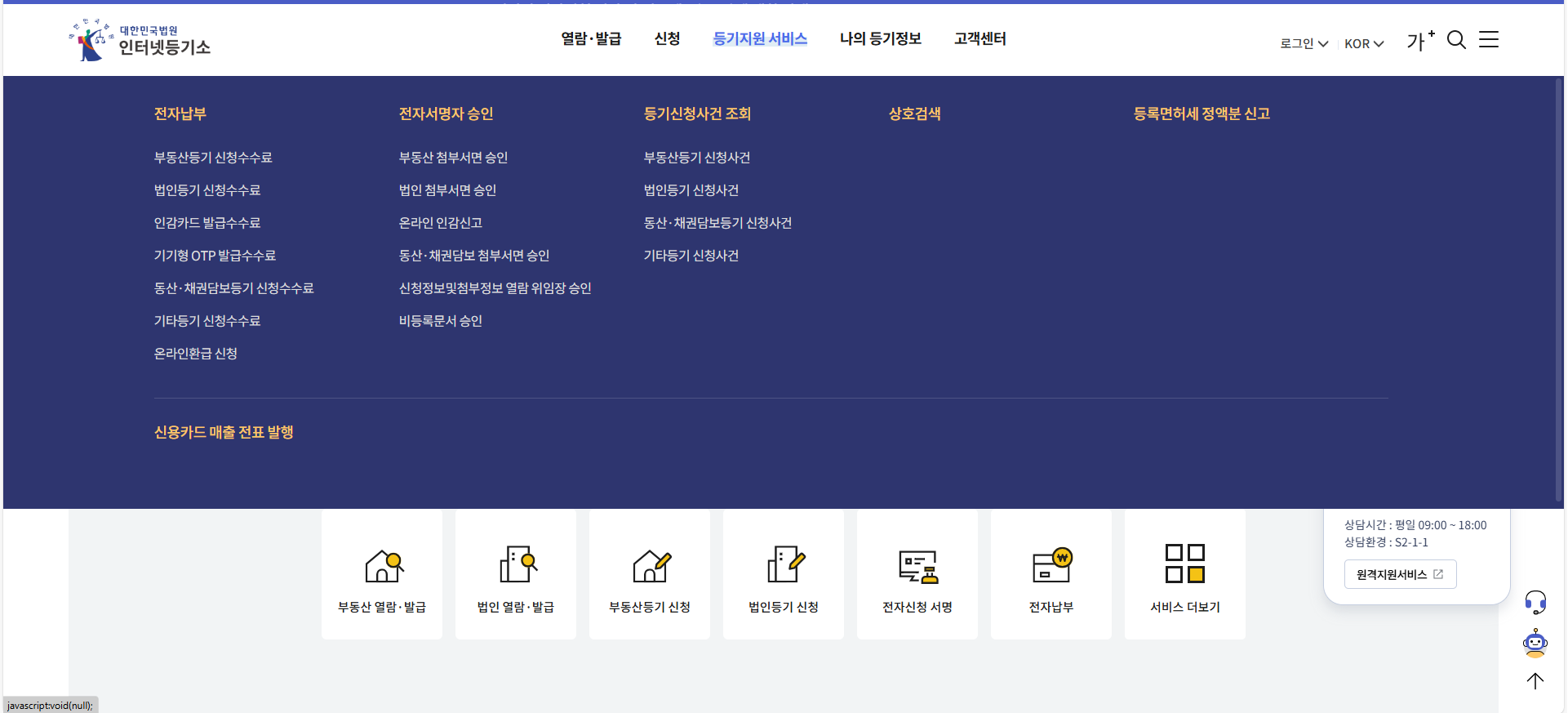
Task: Select 기기형 OTP 발급수수료
Action: tap(215, 256)
